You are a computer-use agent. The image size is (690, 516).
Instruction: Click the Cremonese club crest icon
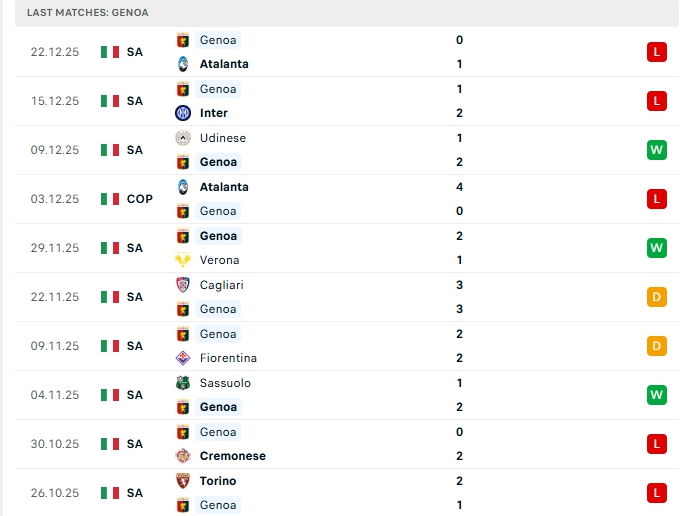pyautogui.click(x=182, y=456)
